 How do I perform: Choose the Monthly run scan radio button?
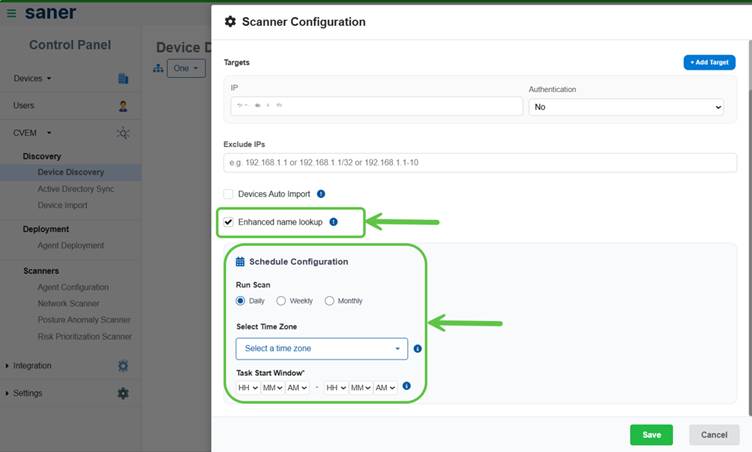(x=330, y=301)
